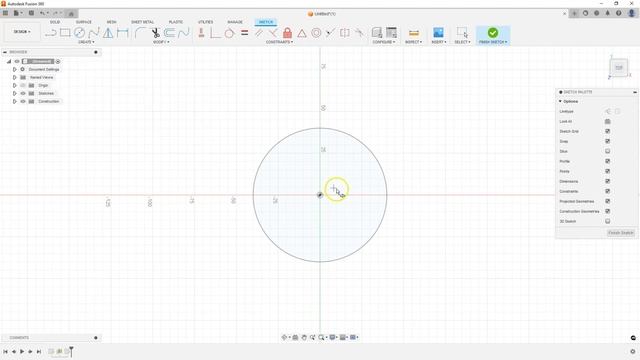The height and width of the screenshot is (360, 640).
Task: Toggle the Profile checkbox
Action: (x=607, y=161)
